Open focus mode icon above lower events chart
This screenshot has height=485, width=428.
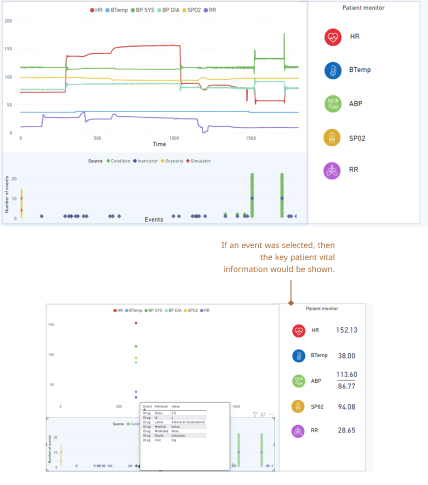(263, 414)
